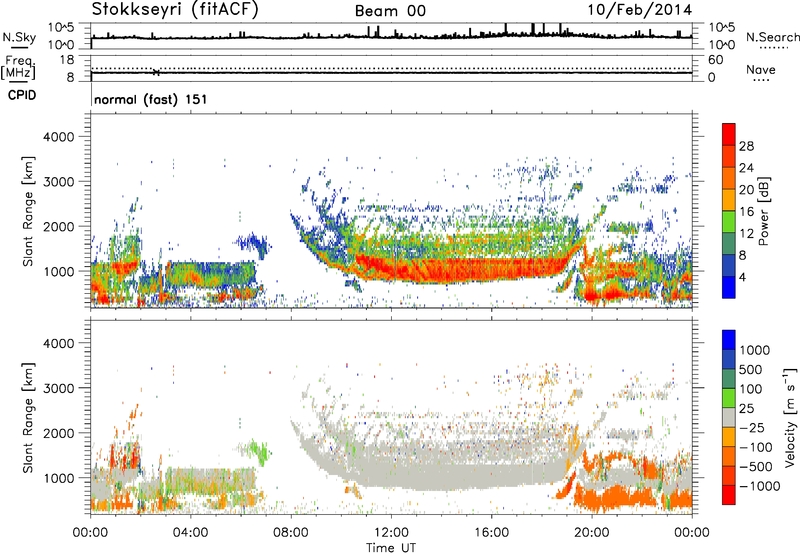Click the "2000" tick in the velocity panel
Image resolution: width=800 pixels, height=554 pixels.
[59, 433]
